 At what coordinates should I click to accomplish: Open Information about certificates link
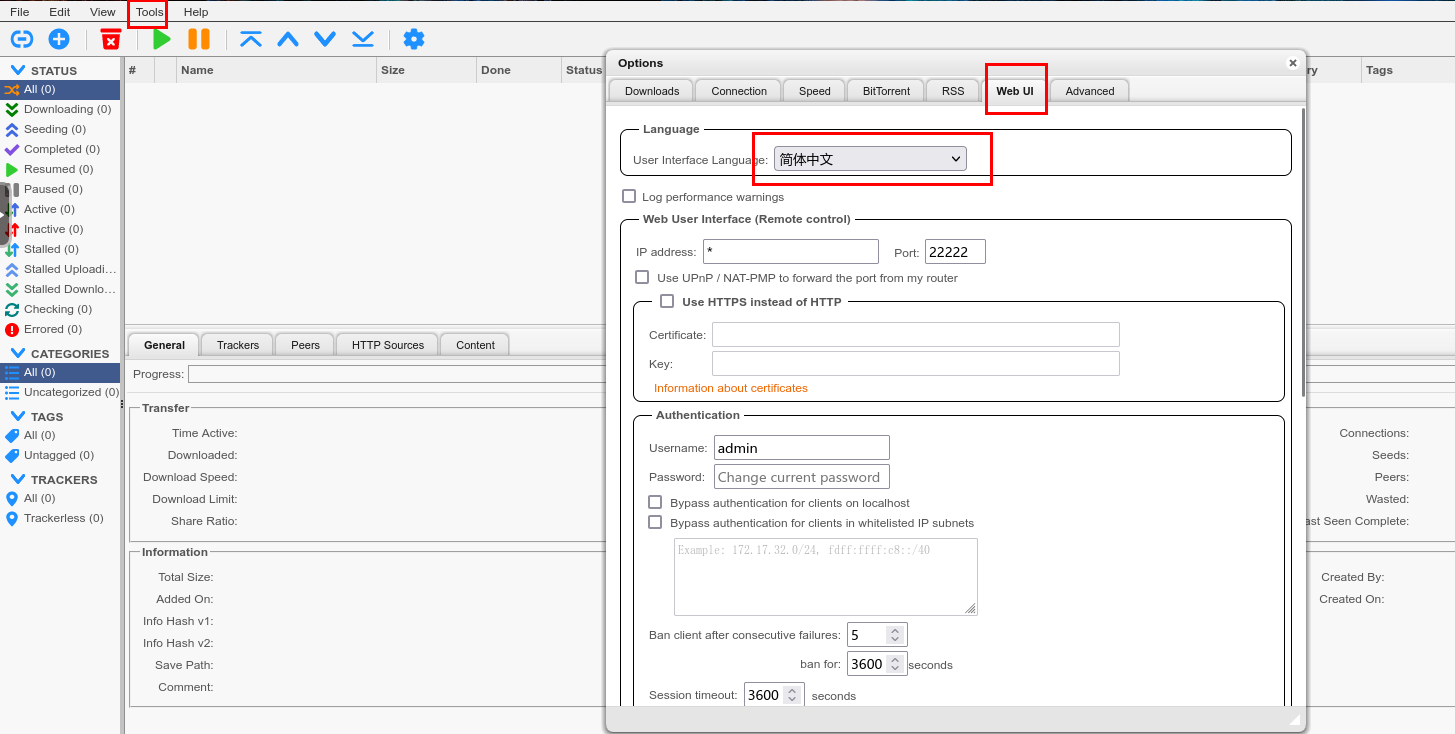pyautogui.click(x=730, y=388)
